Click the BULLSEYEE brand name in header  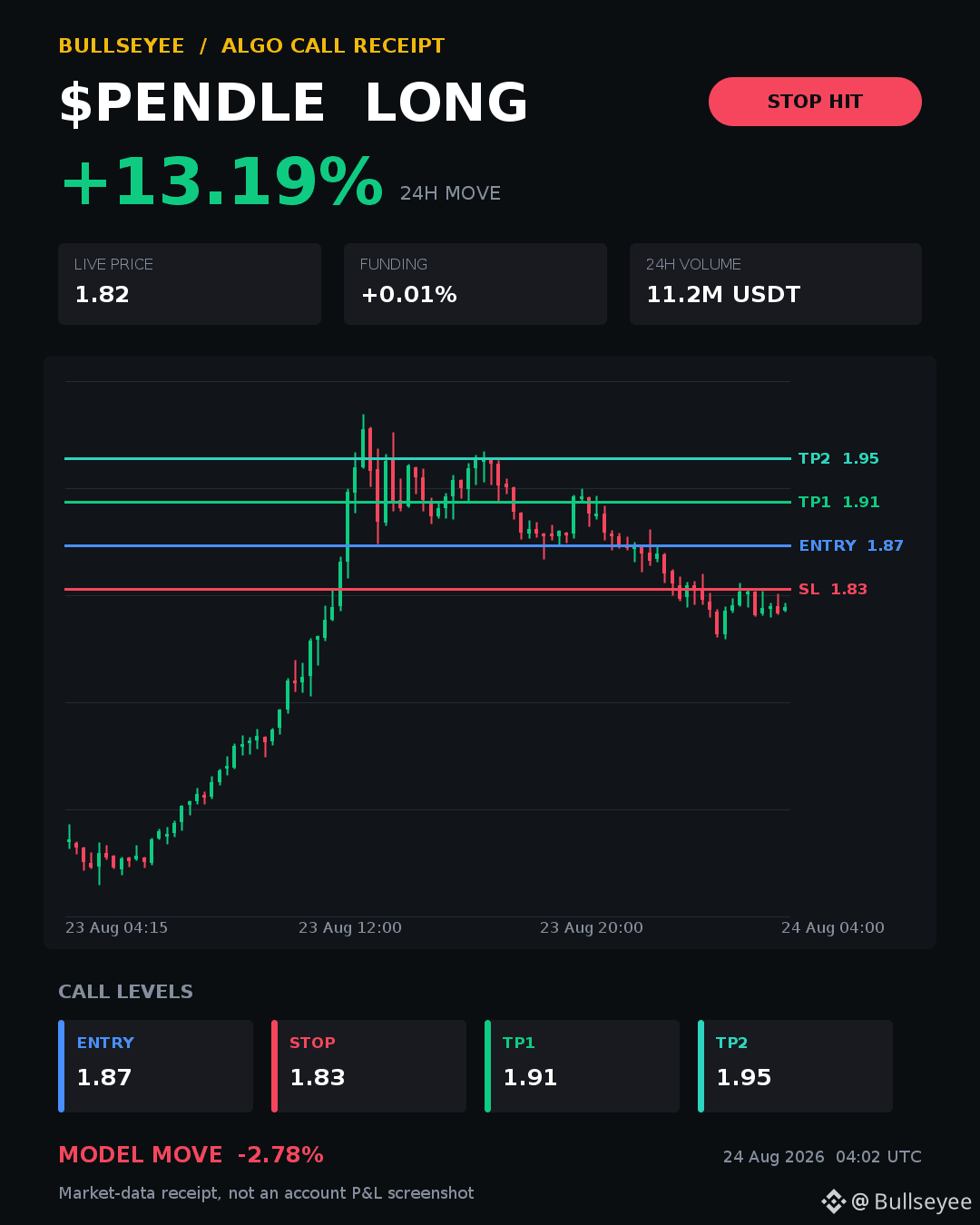[x=122, y=46]
